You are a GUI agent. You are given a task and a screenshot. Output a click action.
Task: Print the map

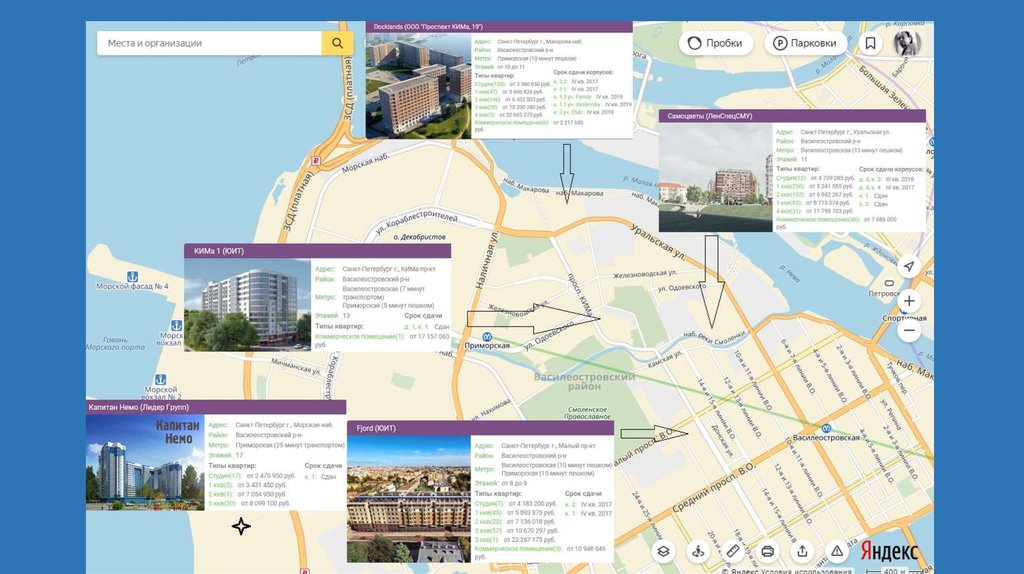pos(768,551)
